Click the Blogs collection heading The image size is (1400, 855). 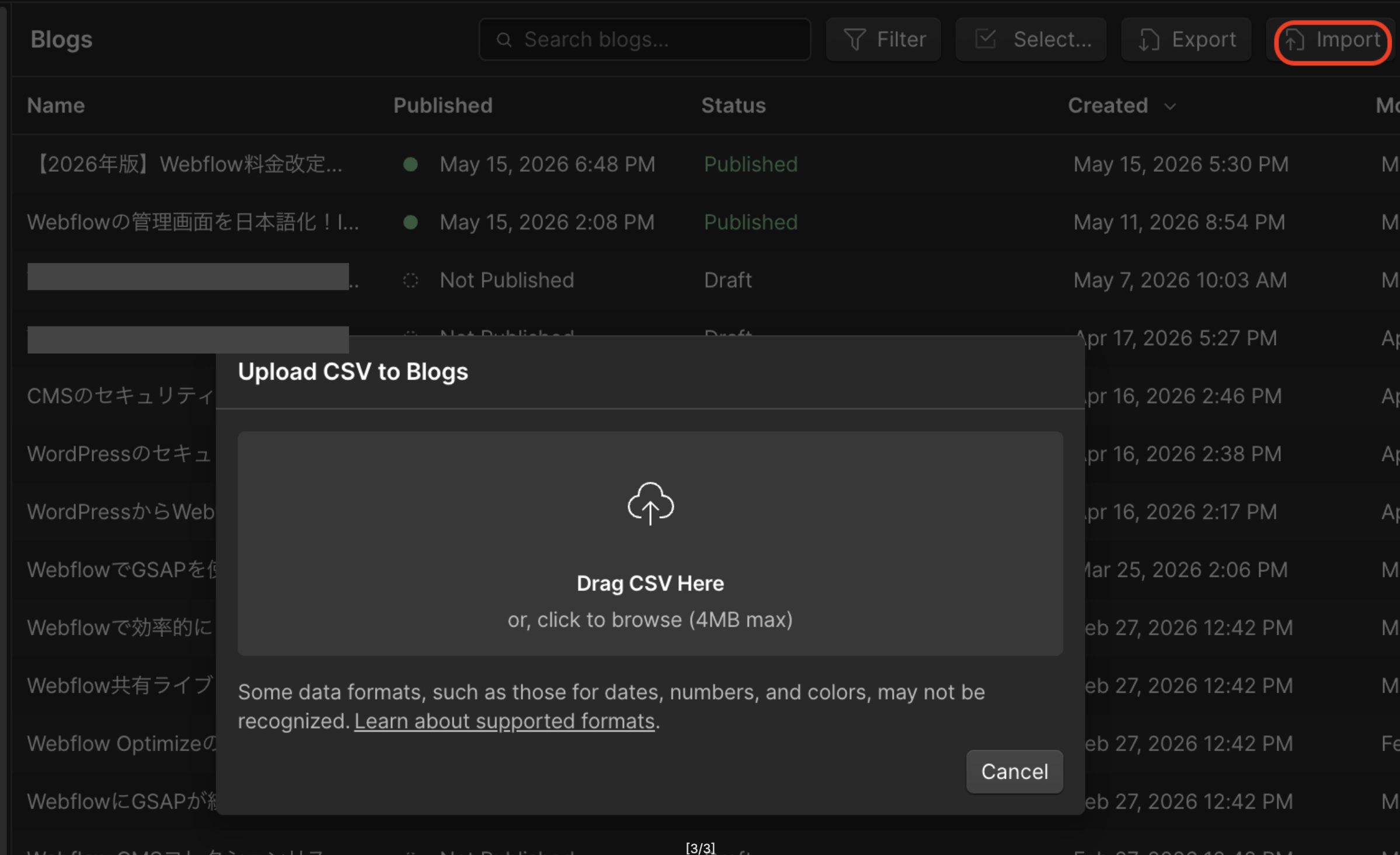pos(61,40)
